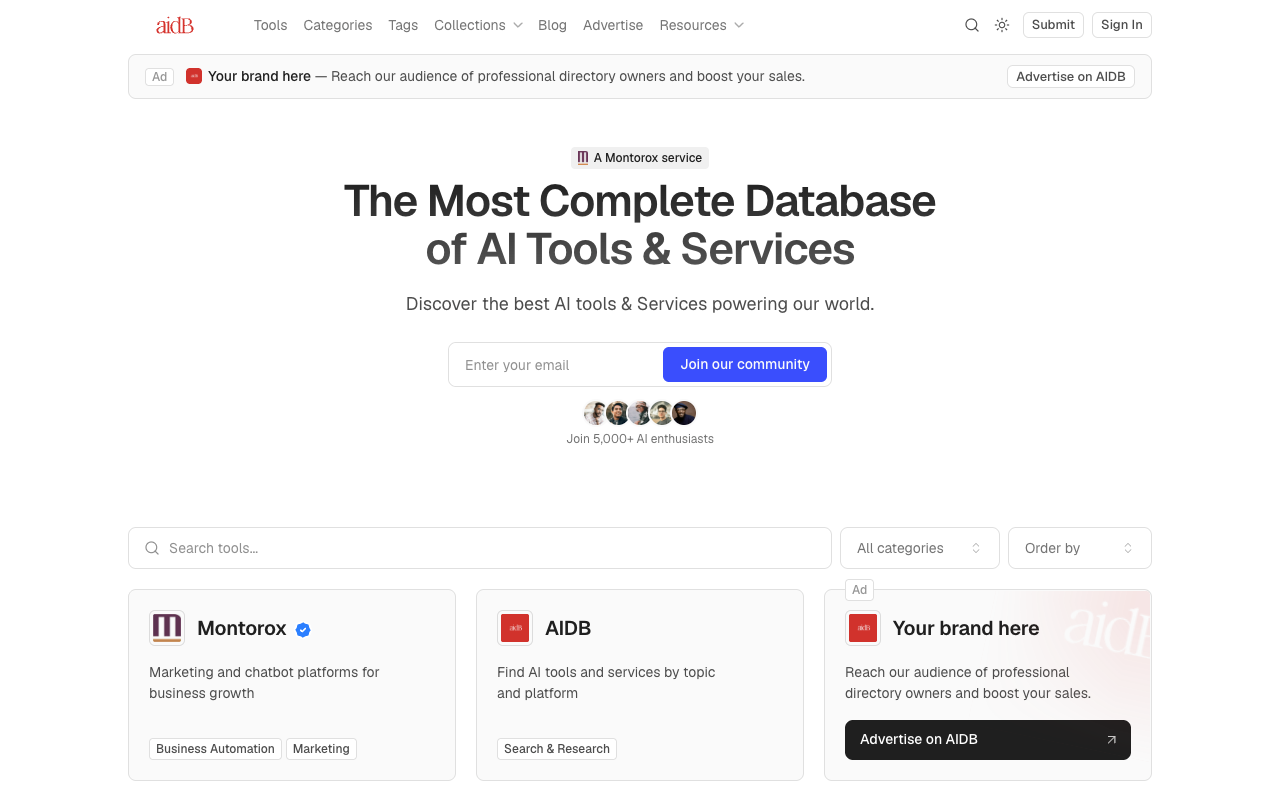The image size is (1280, 800).
Task: Click the Montorox logo in service badge
Action: [x=583, y=158]
